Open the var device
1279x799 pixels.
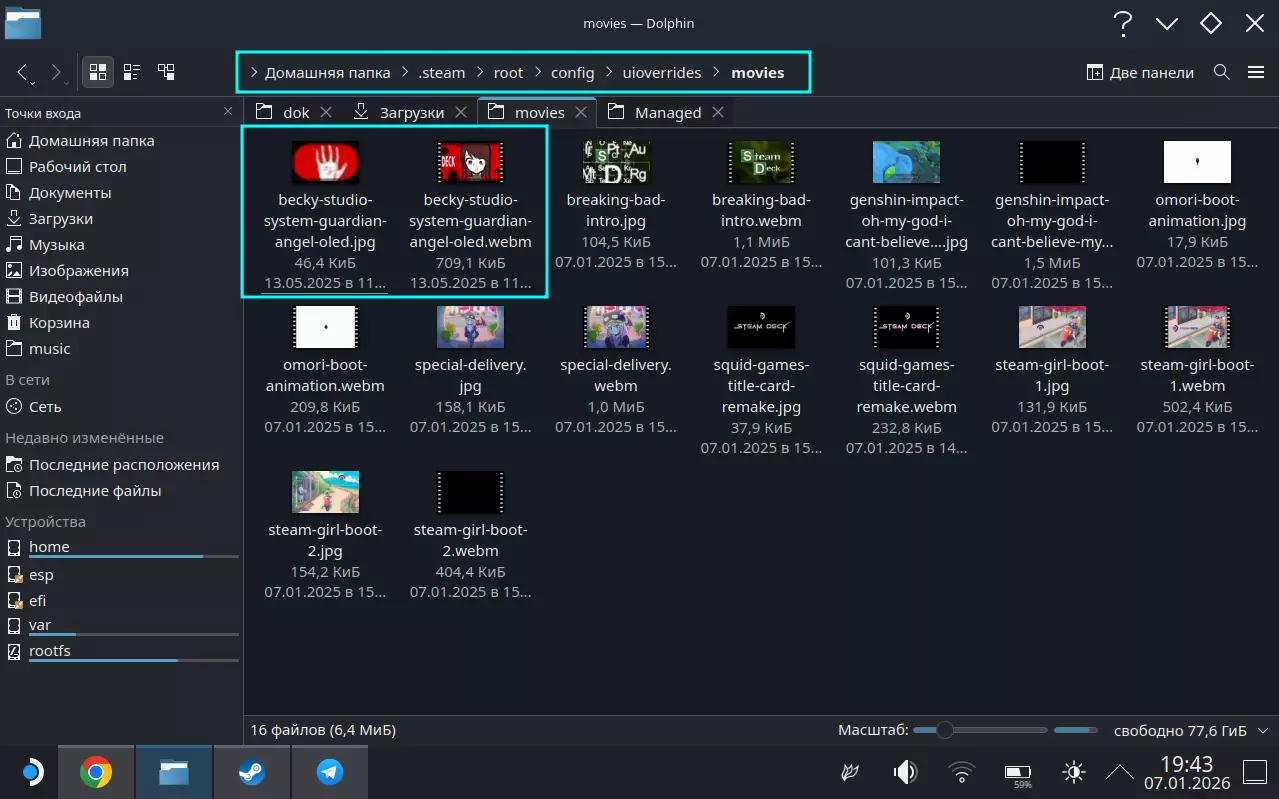click(120, 626)
